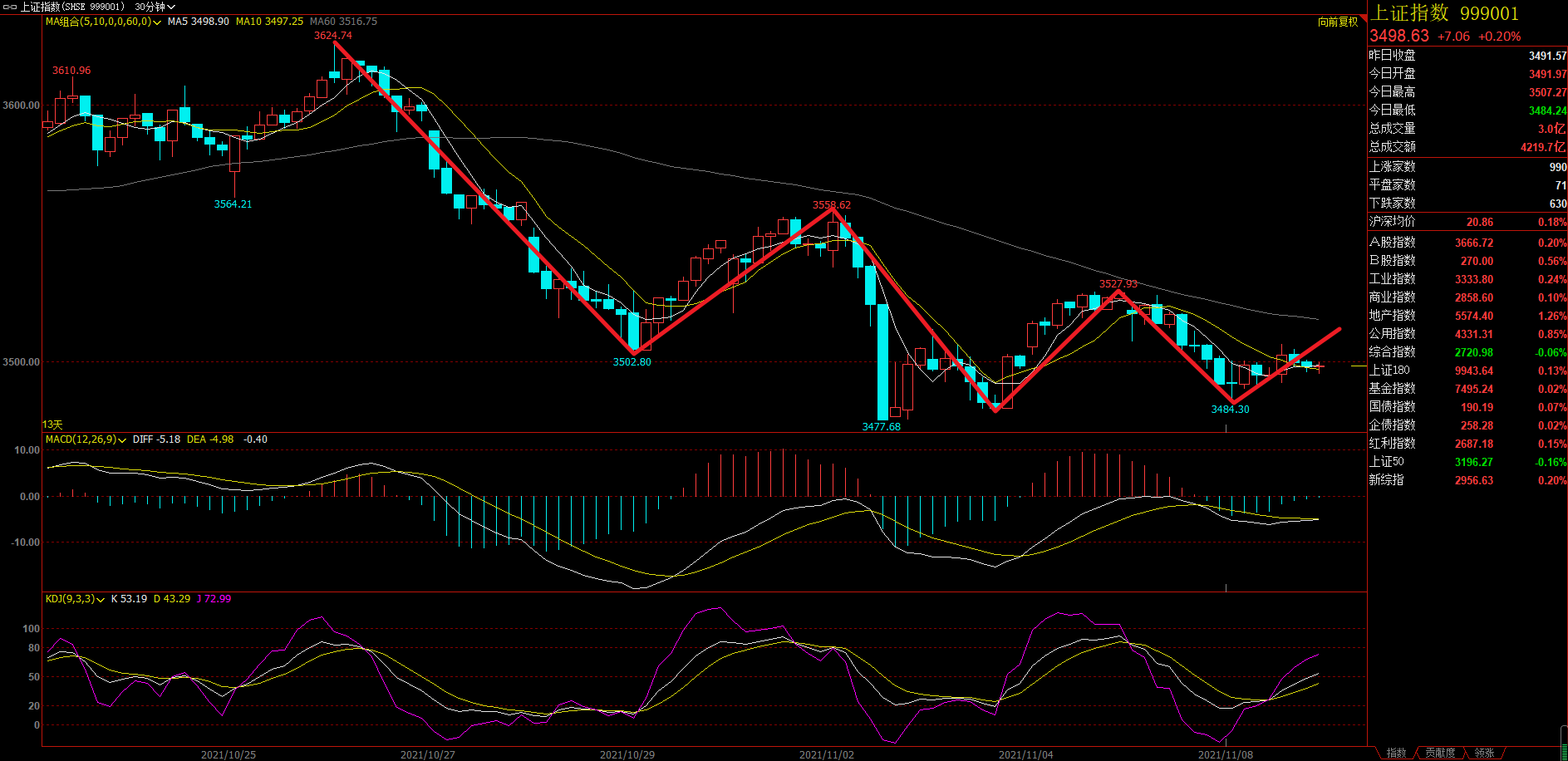Open the 30分钟 period dropdown
Viewport: 1568px width, 761px height.
click(155, 7)
